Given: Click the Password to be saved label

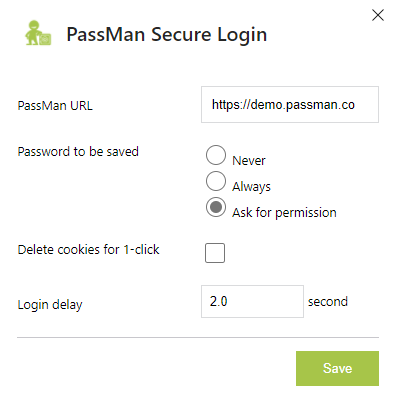Looking at the screenshot, I should pyautogui.click(x=78, y=152).
